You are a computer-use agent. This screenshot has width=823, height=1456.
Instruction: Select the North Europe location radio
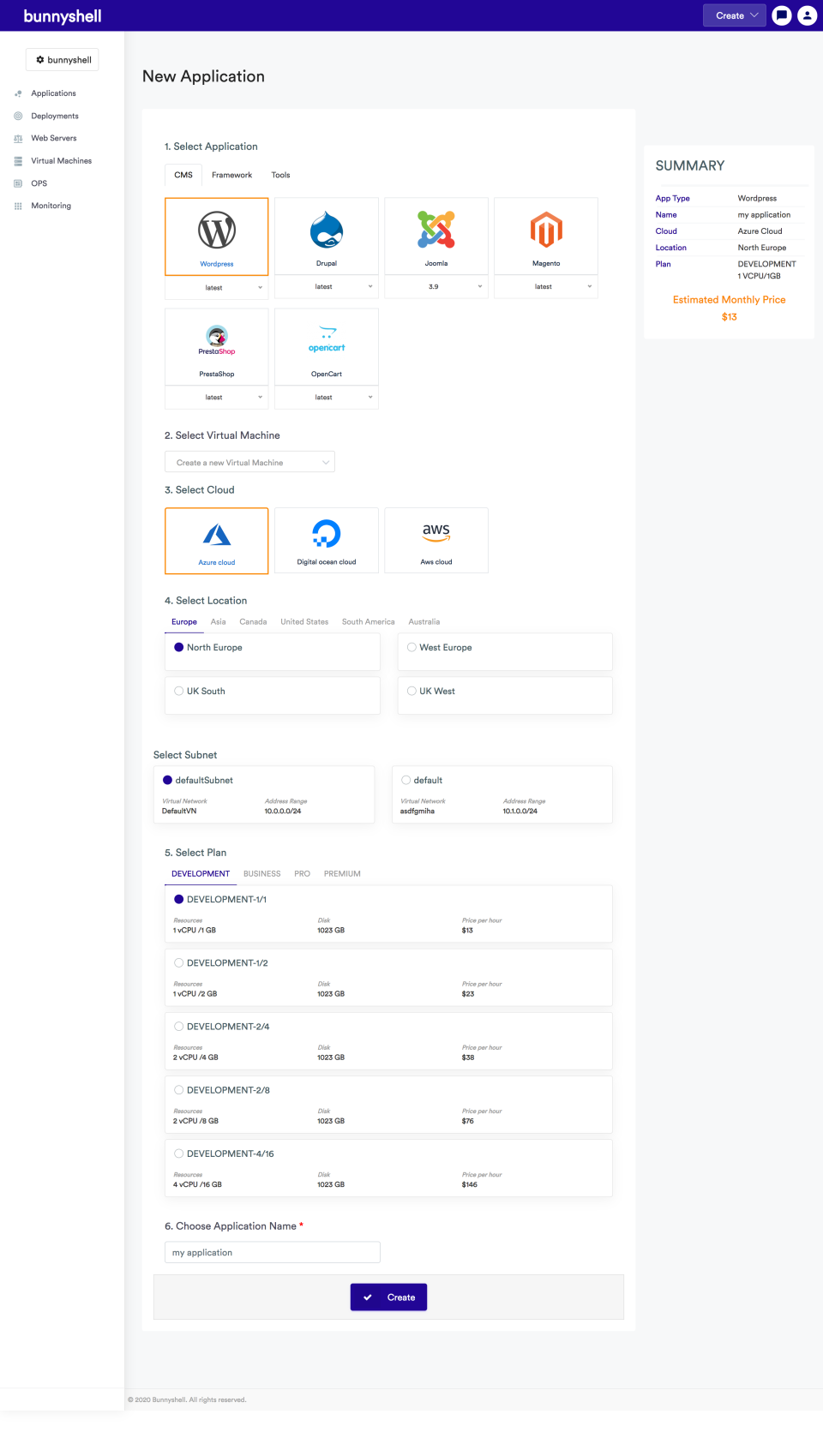pos(179,647)
